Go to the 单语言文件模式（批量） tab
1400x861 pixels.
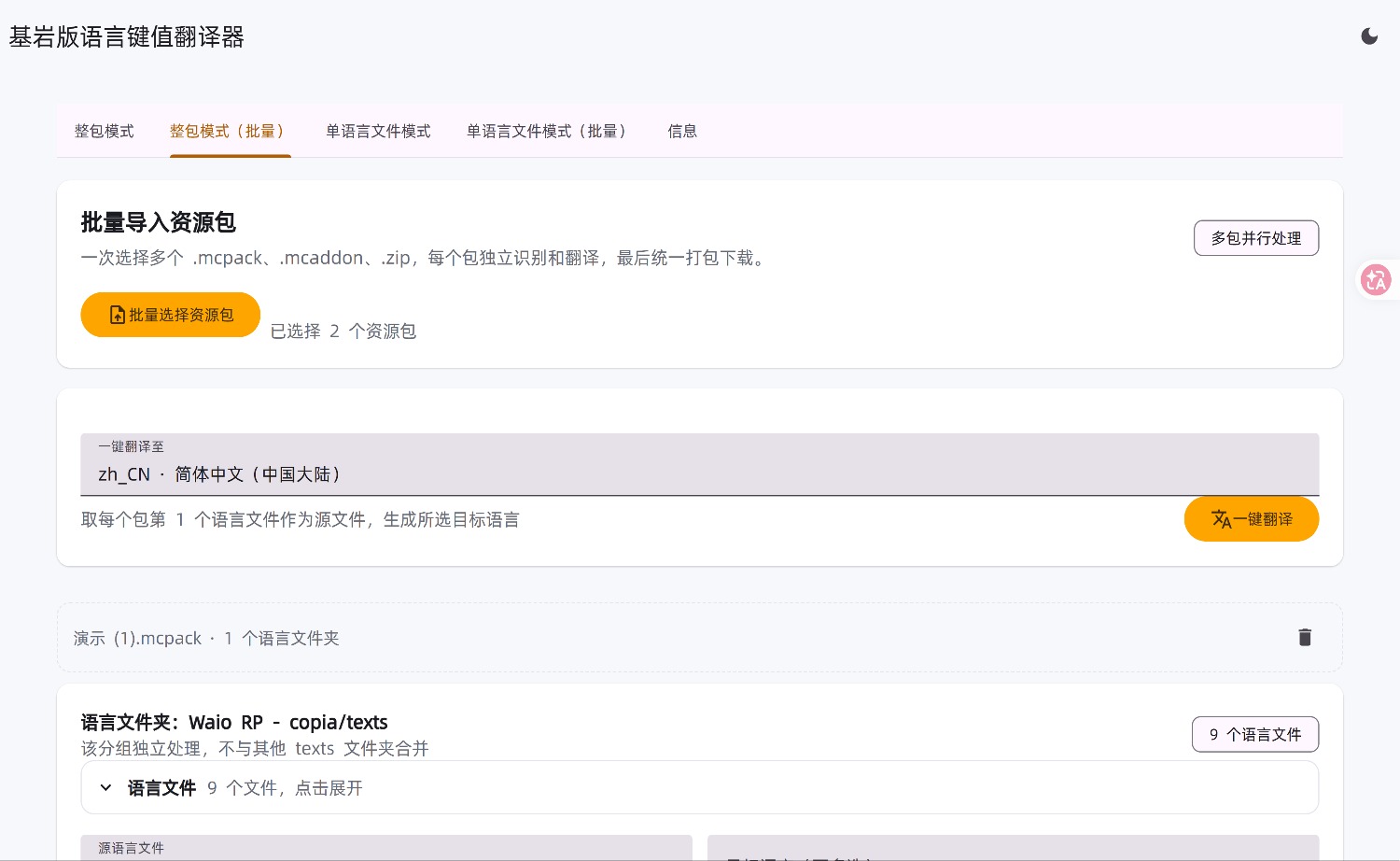pos(550,132)
